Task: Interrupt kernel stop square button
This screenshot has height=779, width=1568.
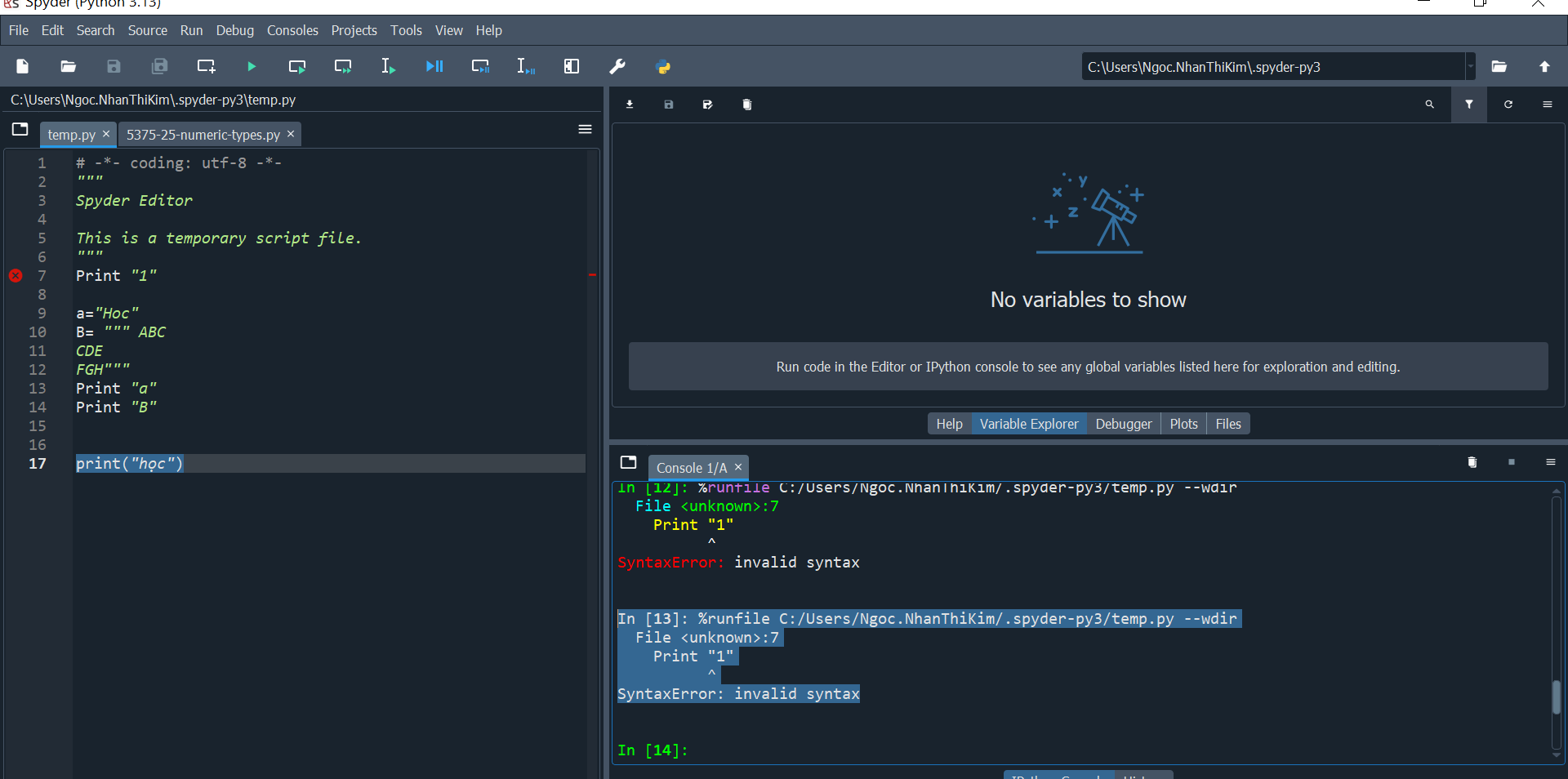Action: [1512, 462]
